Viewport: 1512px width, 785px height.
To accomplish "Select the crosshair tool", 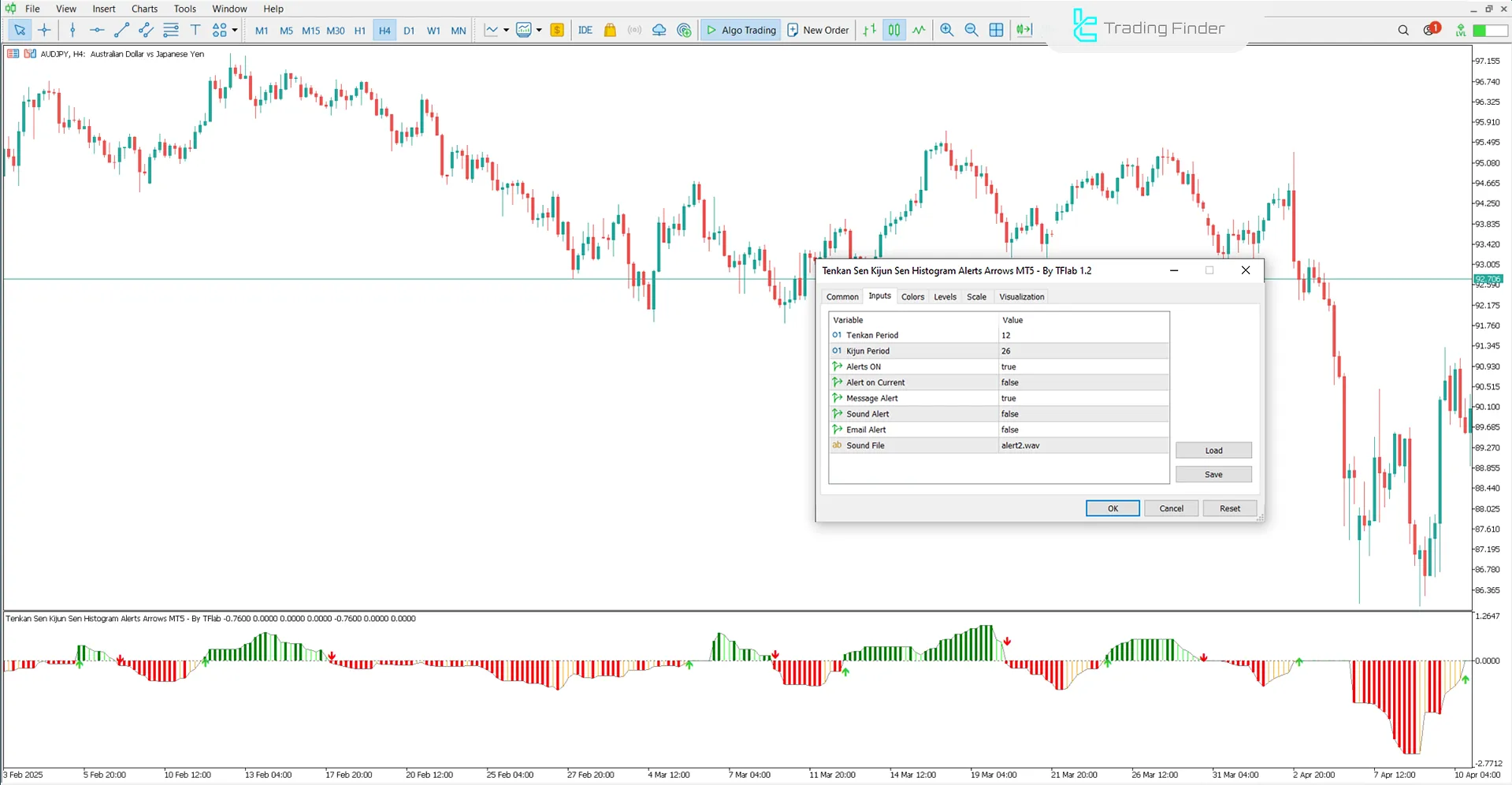I will 45,30.
